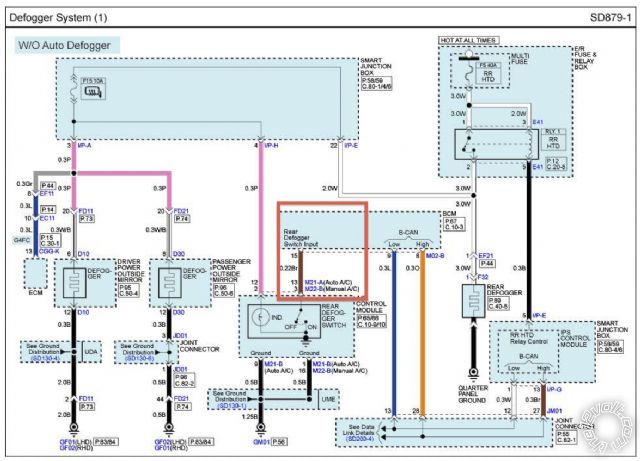The height and width of the screenshot is (461, 640).
Task: Open the SD130-1 ground distribution reference
Action: [x=231, y=405]
